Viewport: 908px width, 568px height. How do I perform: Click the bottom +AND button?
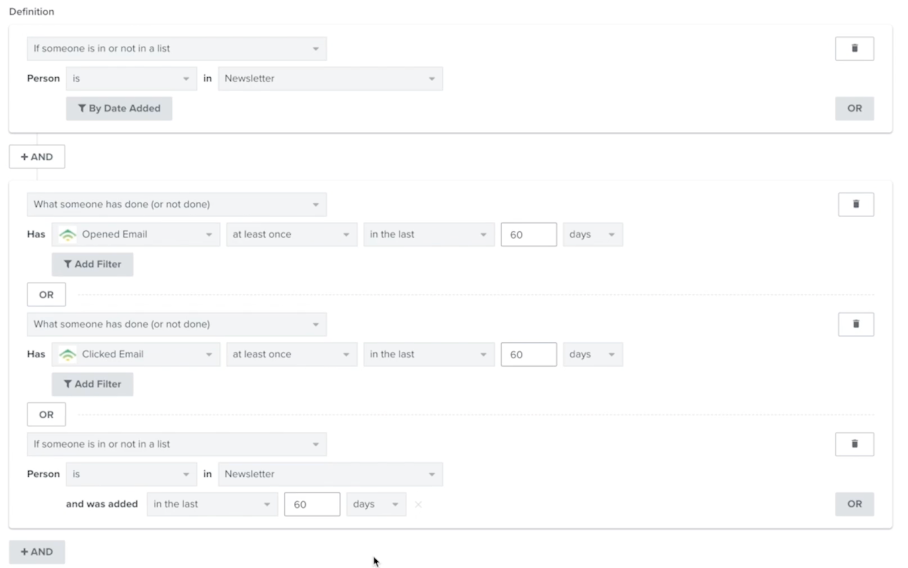click(37, 552)
